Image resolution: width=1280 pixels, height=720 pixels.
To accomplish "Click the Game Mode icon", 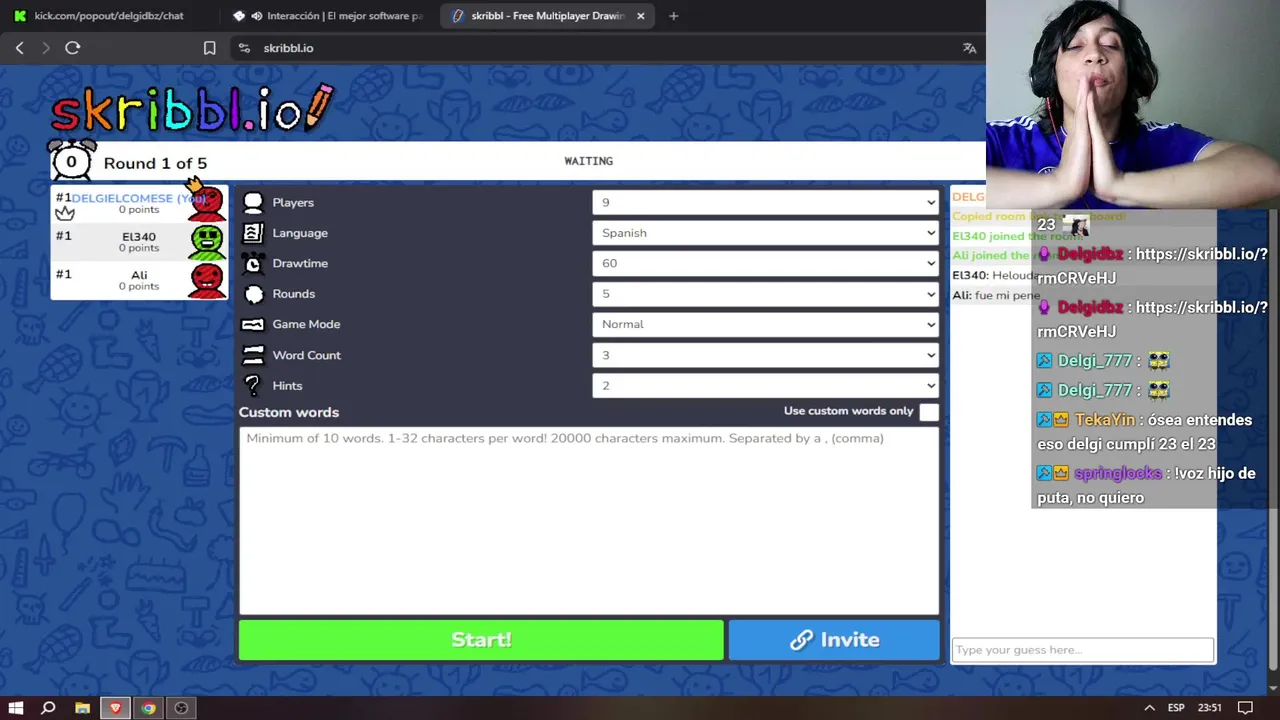I will coord(253,324).
